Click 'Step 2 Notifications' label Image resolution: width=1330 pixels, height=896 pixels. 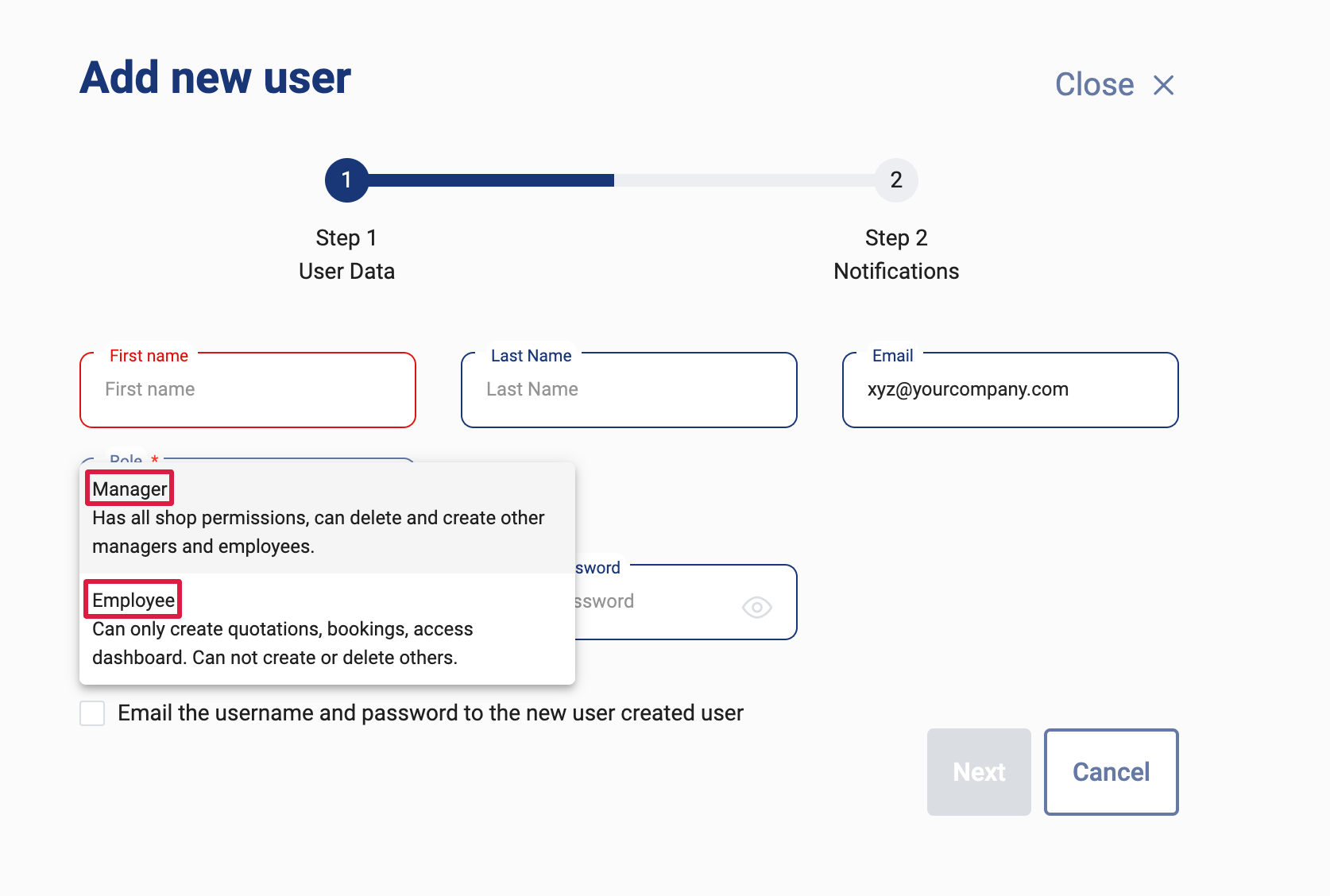click(896, 254)
